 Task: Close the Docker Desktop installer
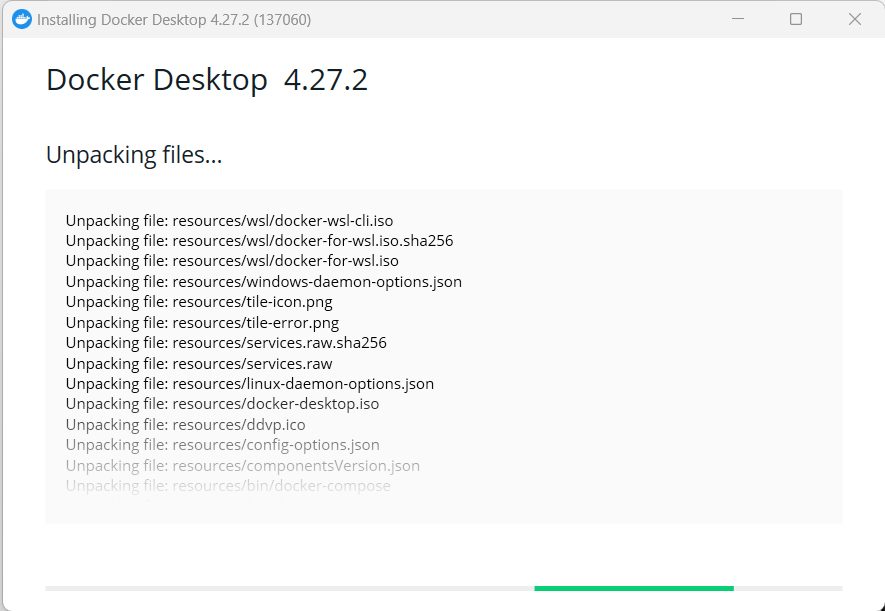(855, 19)
